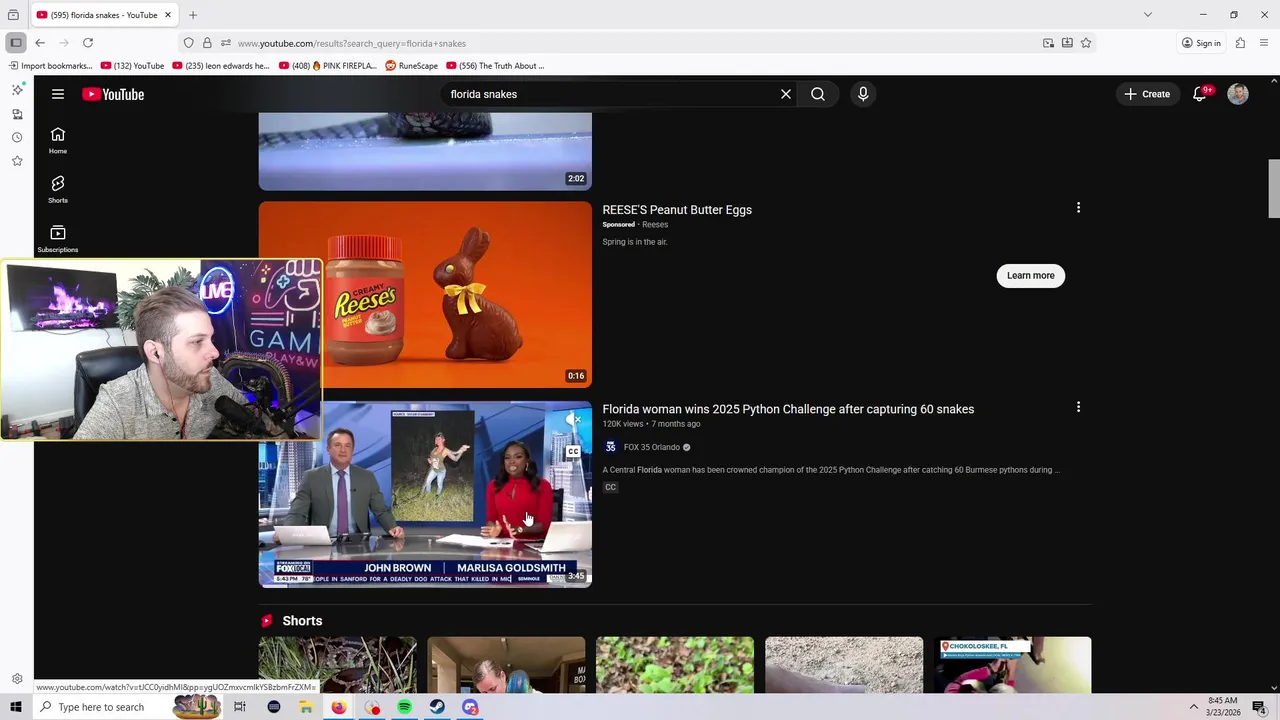1280x720 pixels.
Task: Open Spotify from the taskbar
Action: [x=404, y=707]
